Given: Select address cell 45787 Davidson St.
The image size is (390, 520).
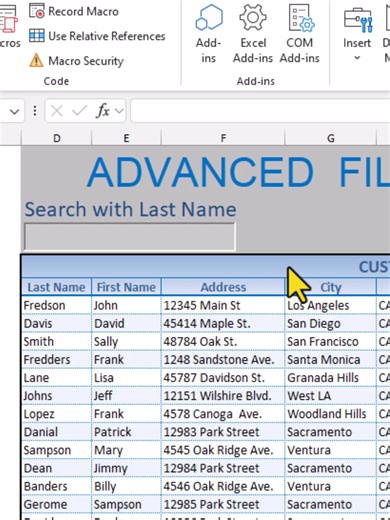Looking at the screenshot, I should (x=223, y=378).
